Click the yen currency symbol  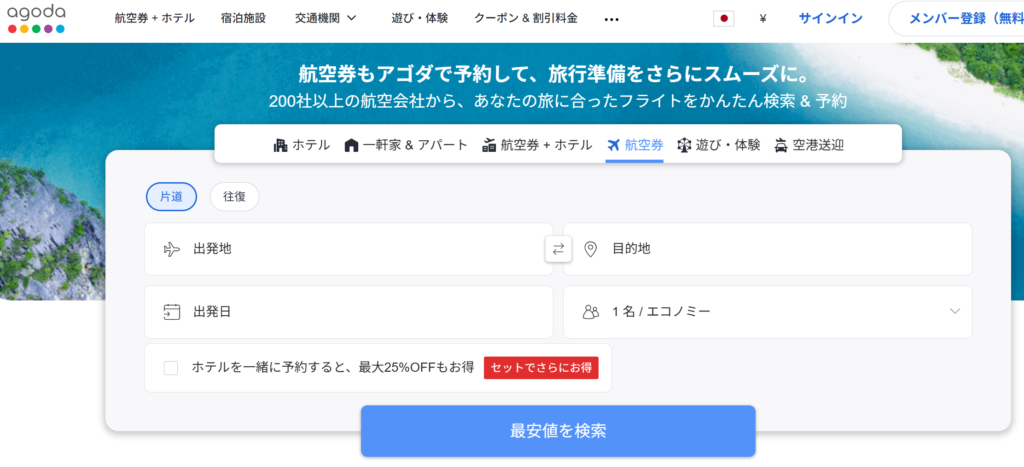(763, 19)
